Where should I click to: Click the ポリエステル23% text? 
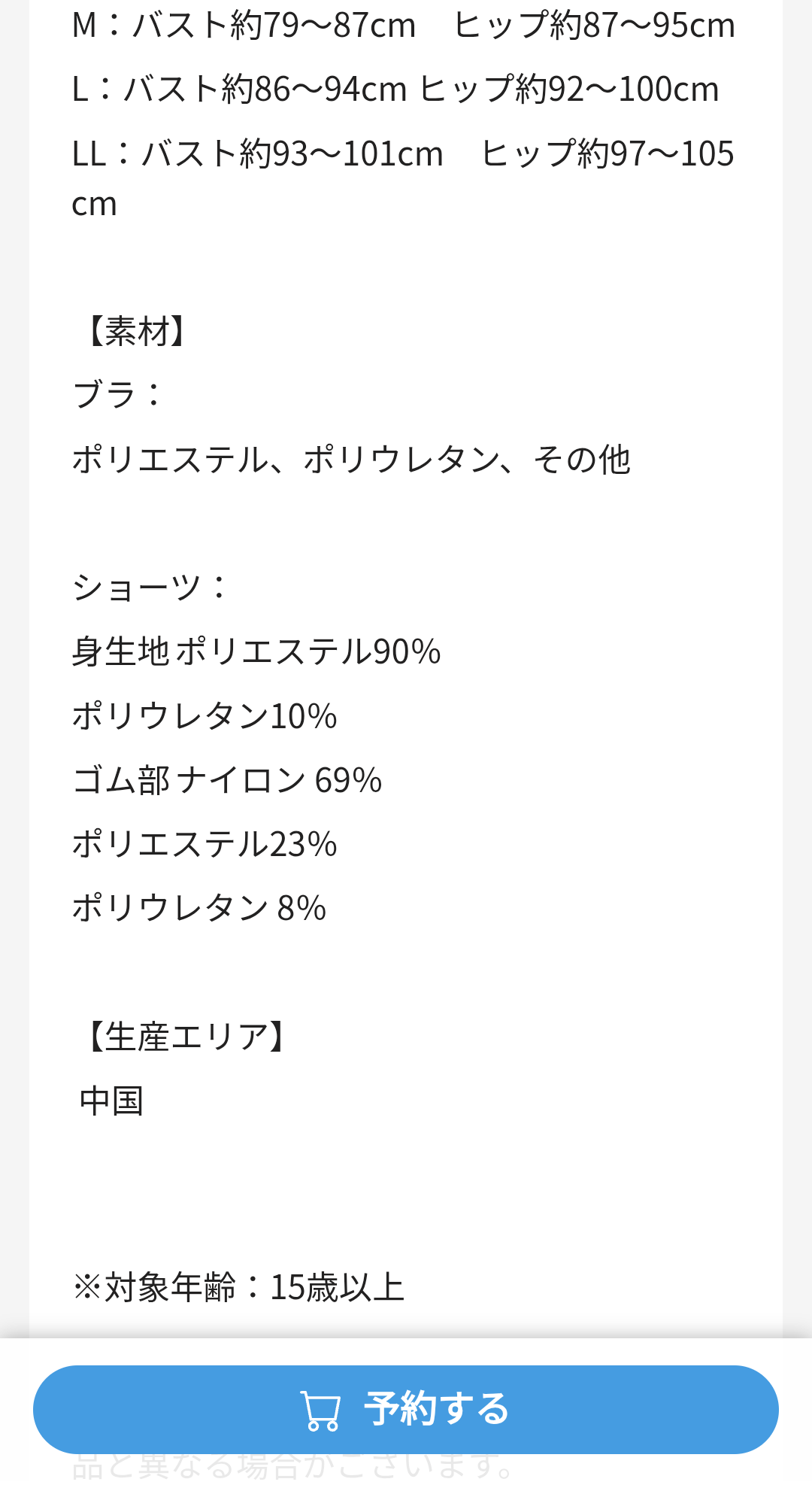(205, 844)
